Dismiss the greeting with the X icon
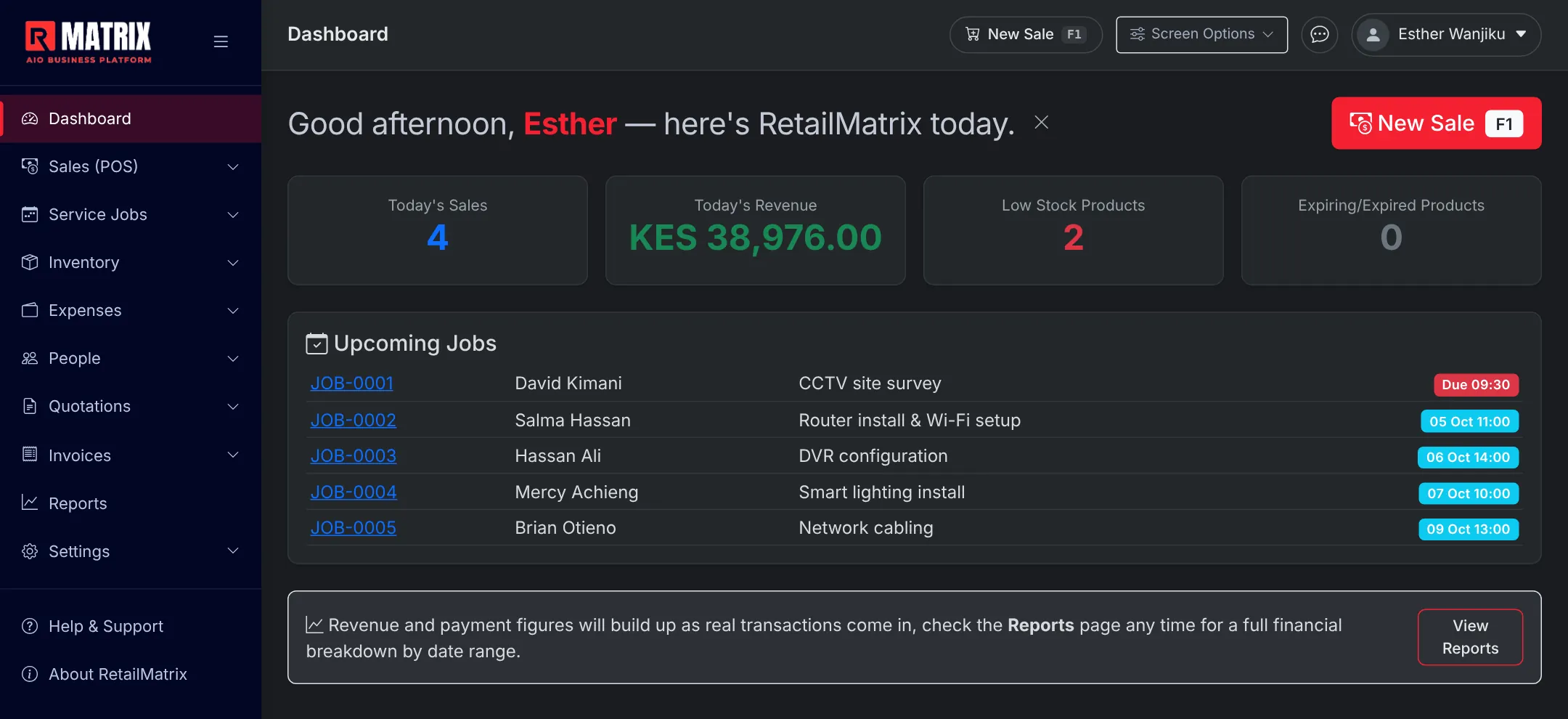 pos(1041,122)
